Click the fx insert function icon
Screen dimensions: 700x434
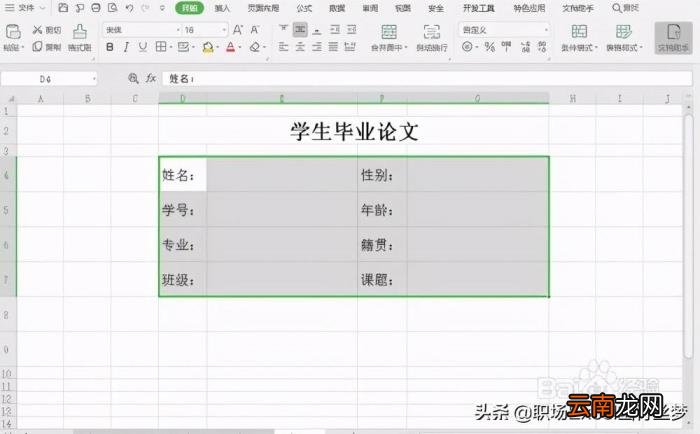(x=151, y=79)
